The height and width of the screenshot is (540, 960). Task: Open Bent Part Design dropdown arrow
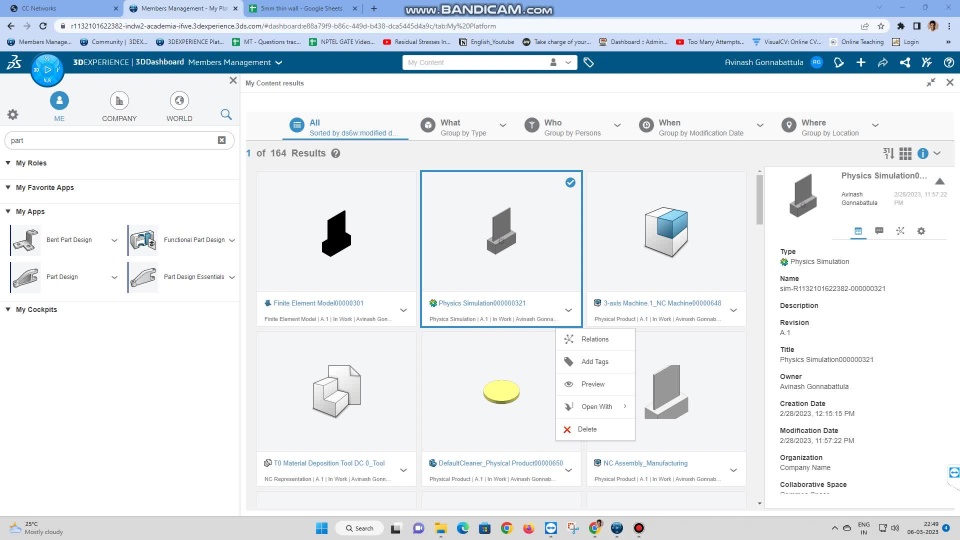(114, 240)
